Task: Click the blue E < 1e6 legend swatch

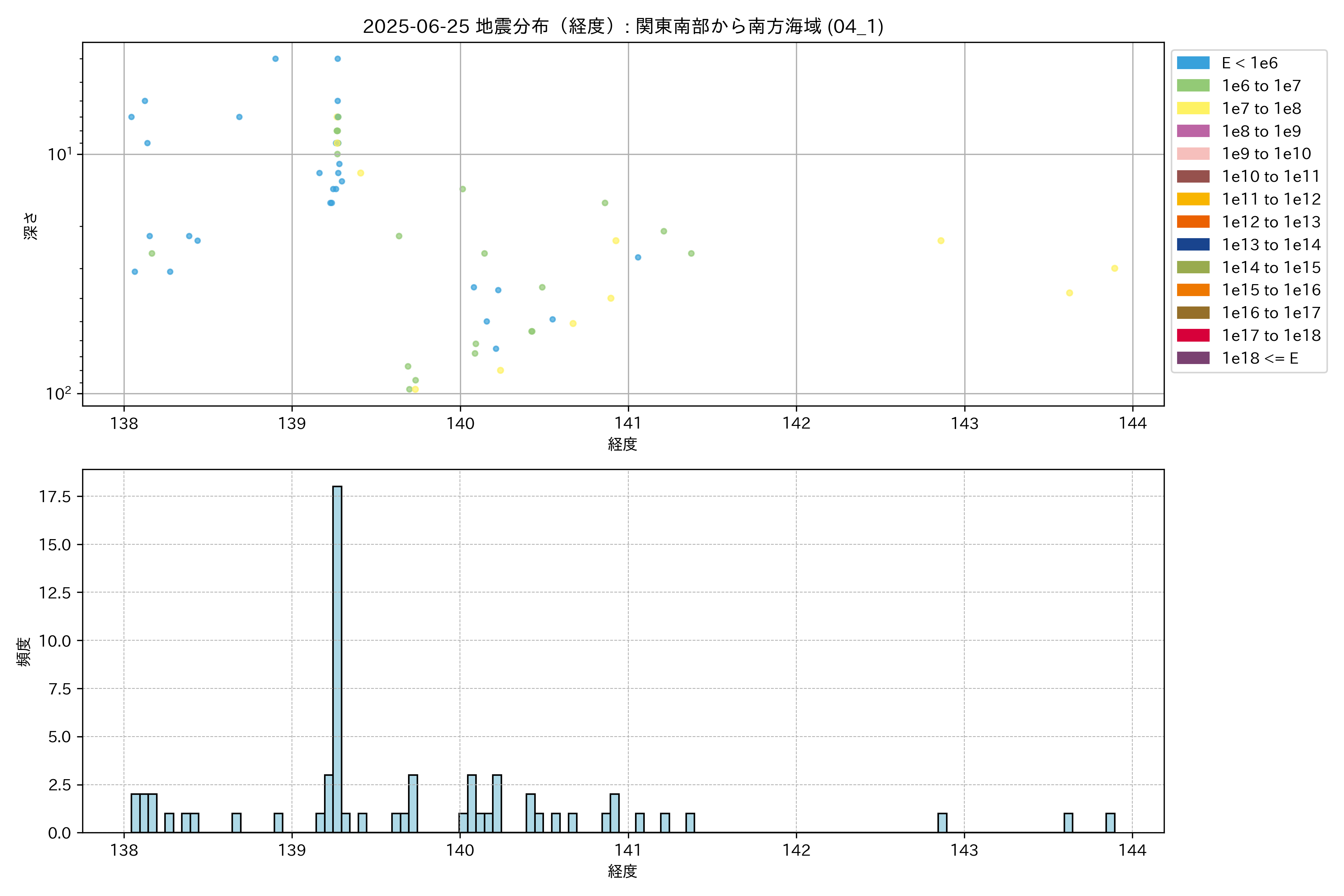Action: pyautogui.click(x=1193, y=63)
